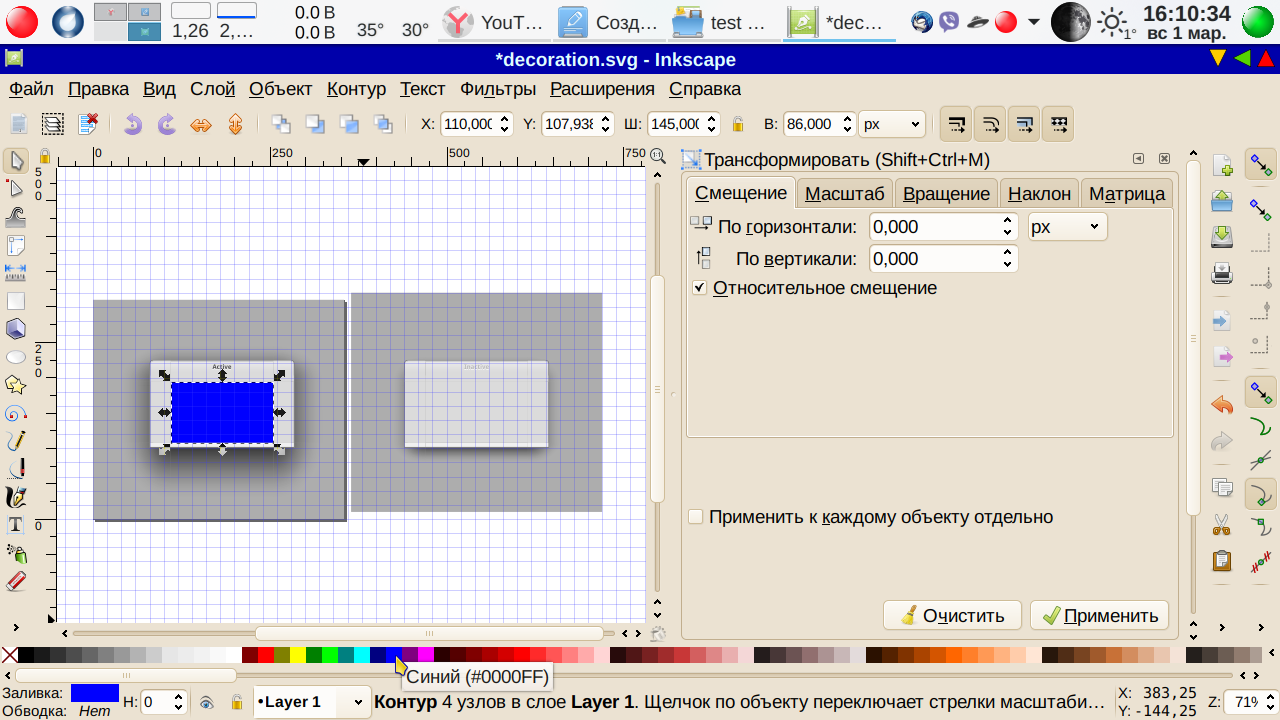1280x720 pixels.
Task: Flip the selection horizontally
Action: pyautogui.click(x=201, y=124)
